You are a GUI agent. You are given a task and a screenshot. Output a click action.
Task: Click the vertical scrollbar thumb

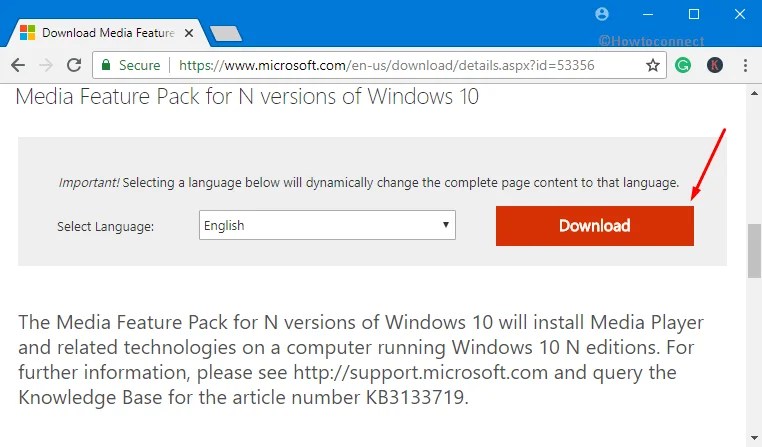[754, 251]
